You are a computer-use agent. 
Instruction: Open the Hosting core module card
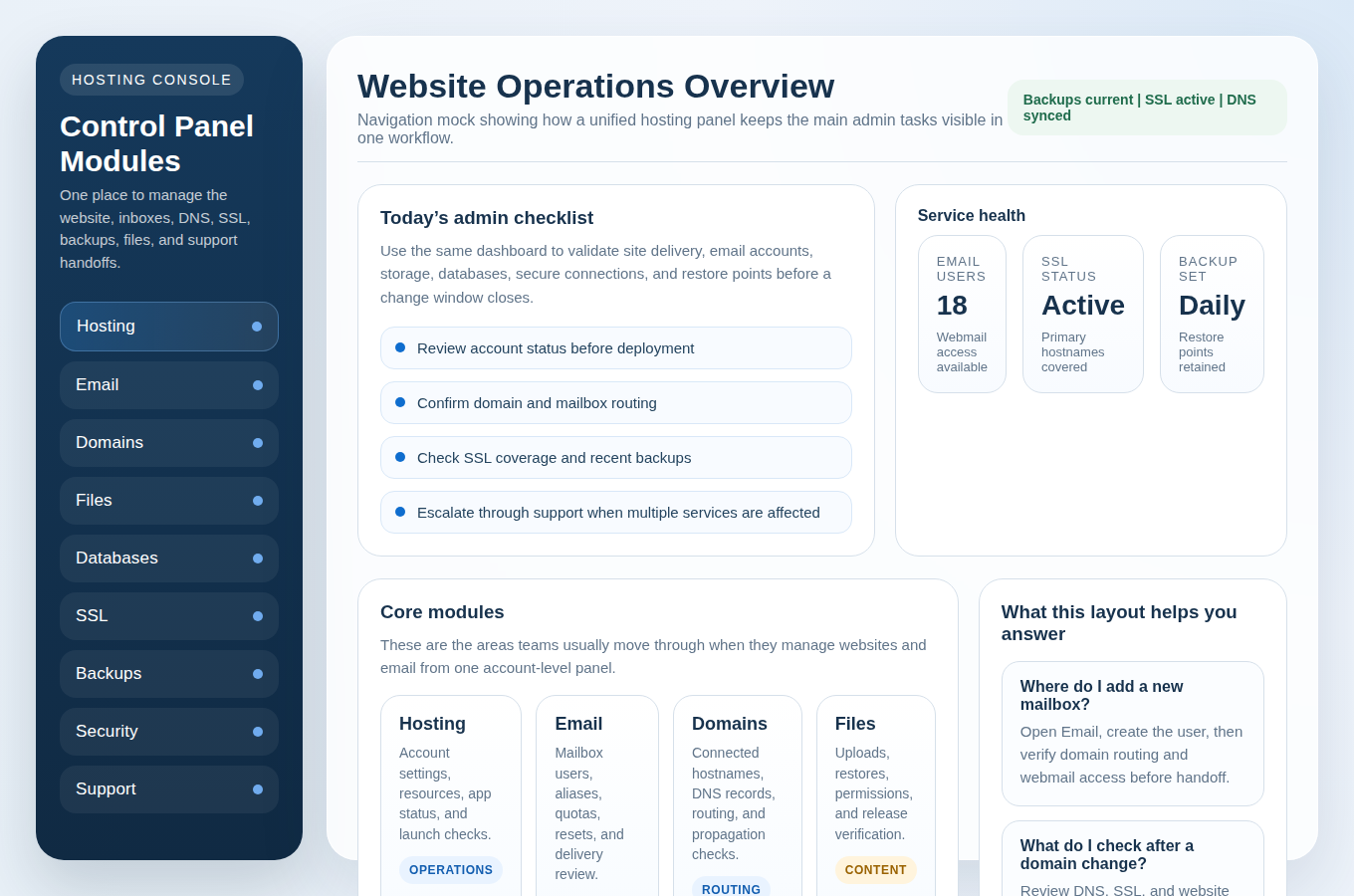click(x=451, y=795)
